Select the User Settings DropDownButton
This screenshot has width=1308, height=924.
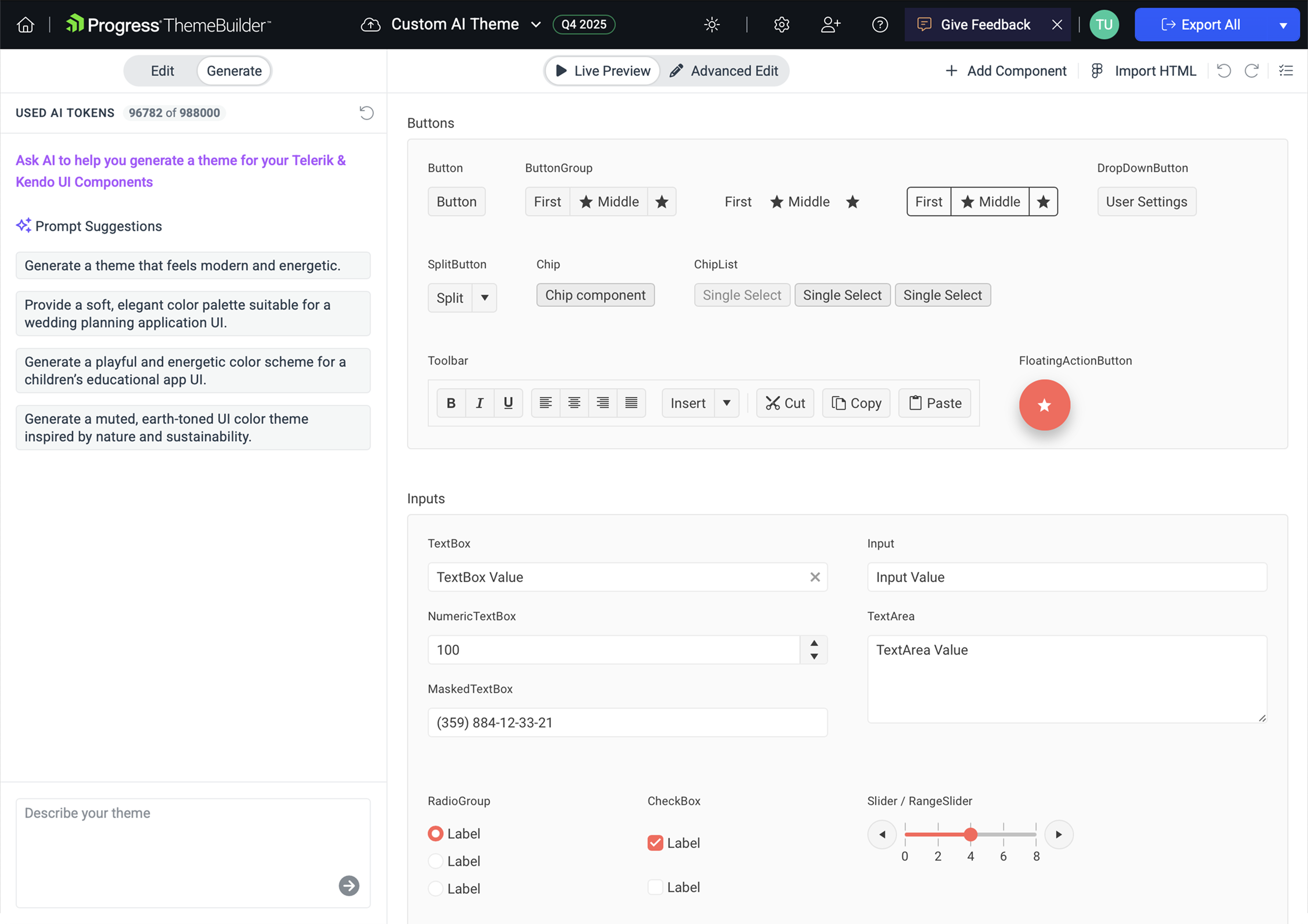[x=1146, y=201]
